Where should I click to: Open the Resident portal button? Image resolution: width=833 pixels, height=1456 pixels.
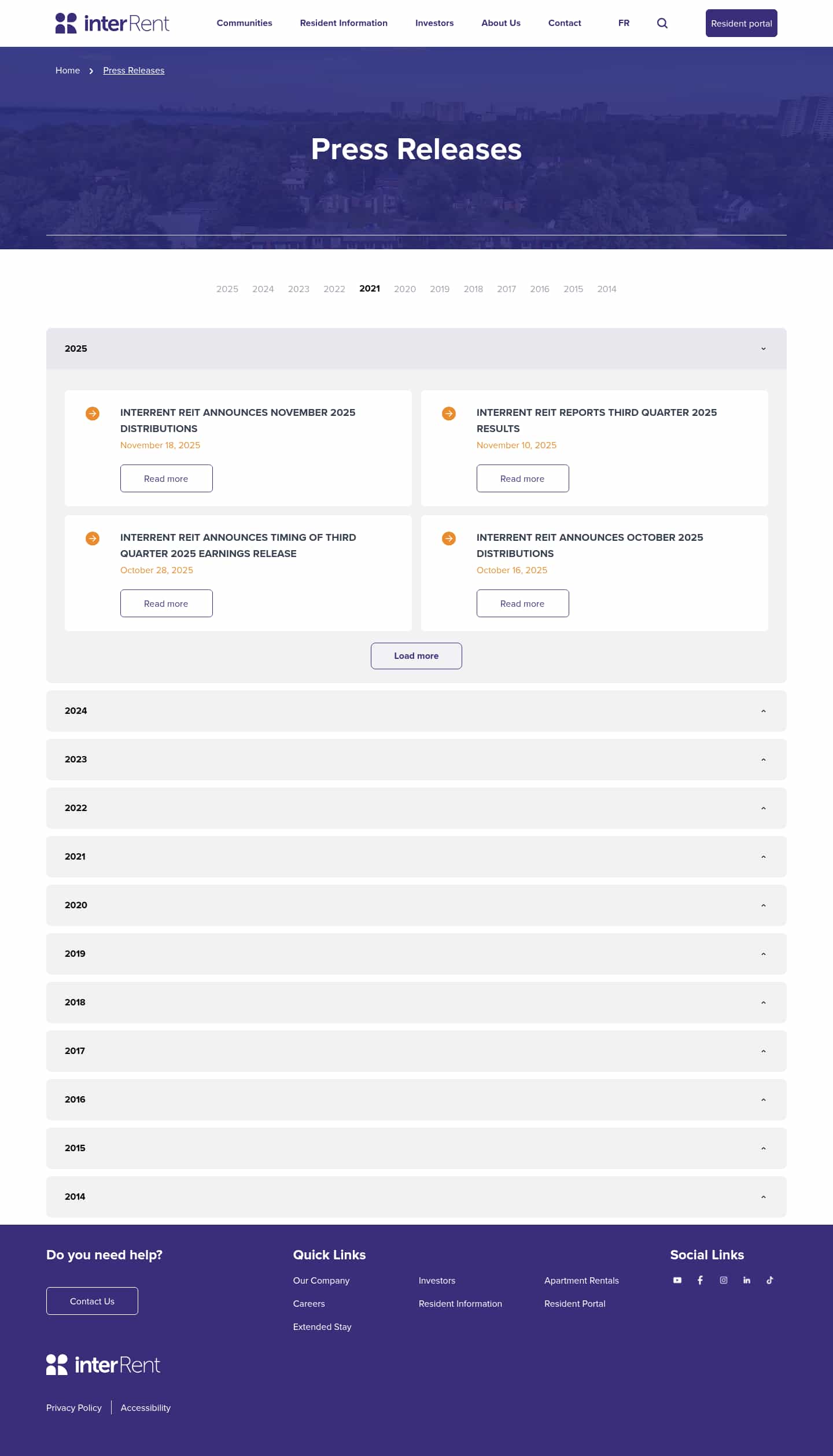(741, 23)
